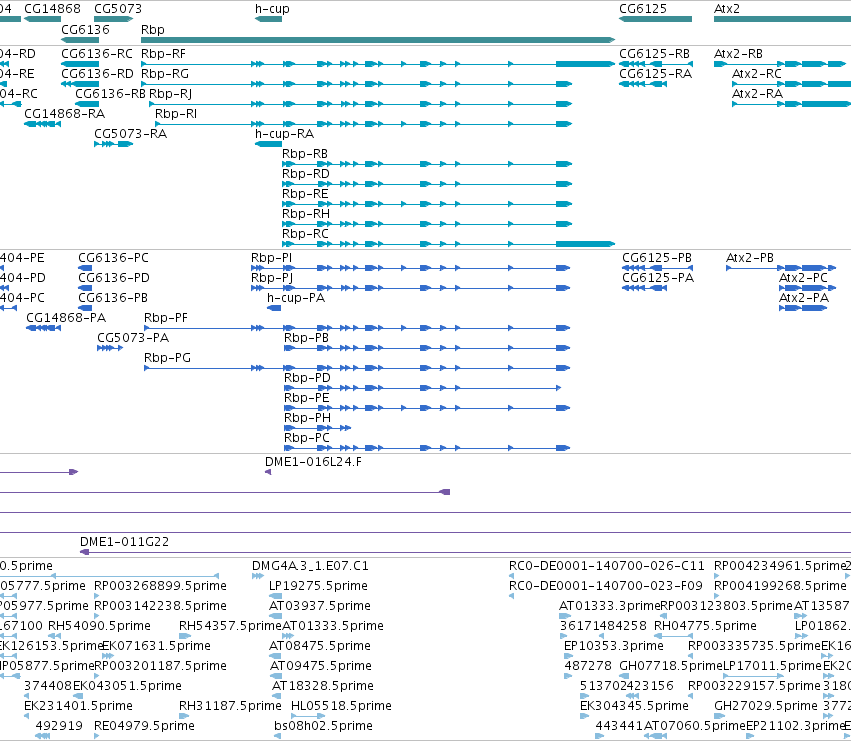Select the CG6136 gene label
This screenshot has height=741, width=851.
point(85,29)
